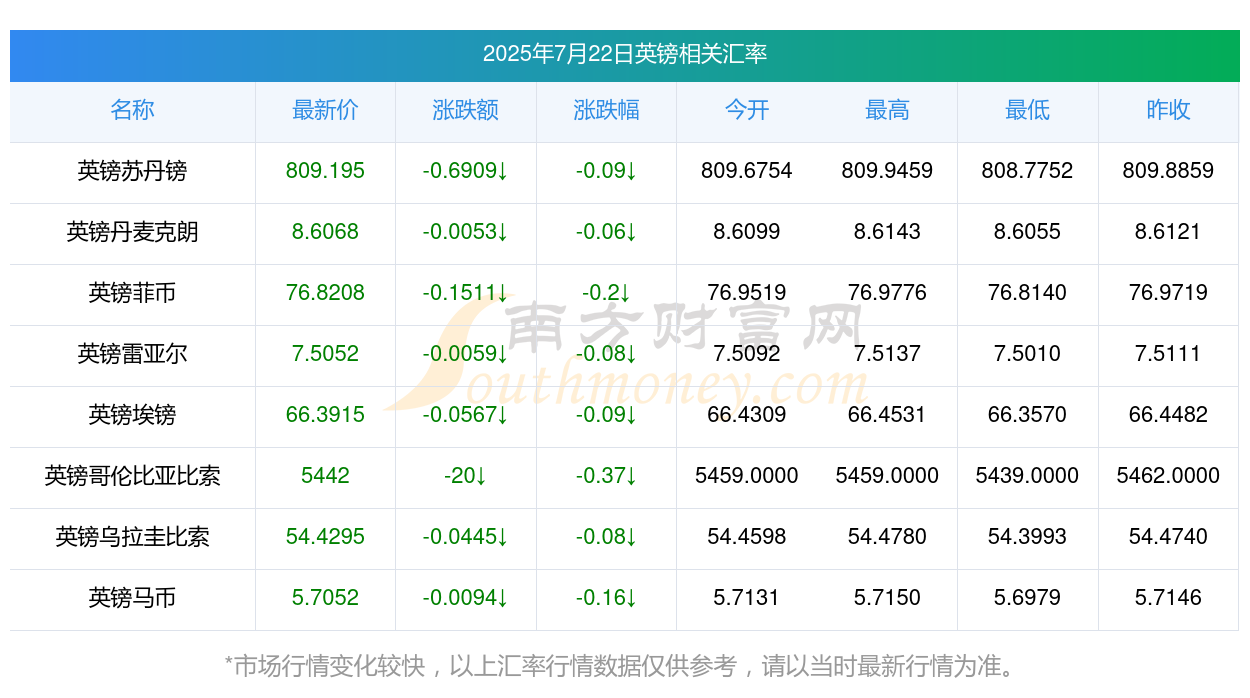This screenshot has height=698, width=1250.
Task: Select the 最低 column header
Action: coord(1027,110)
